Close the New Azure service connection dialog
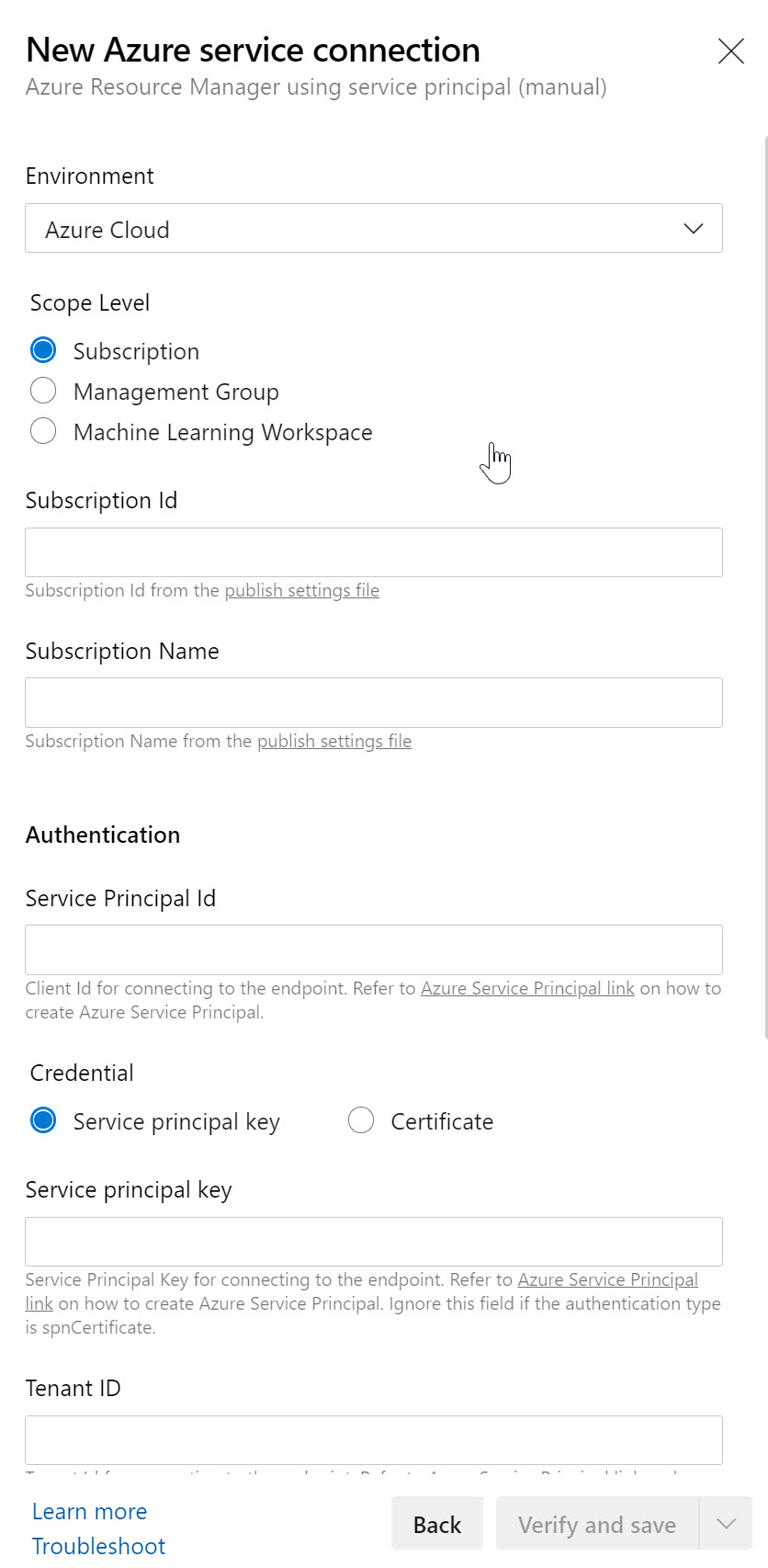Image resolution: width=768 pixels, height=1568 pixels. (x=730, y=51)
